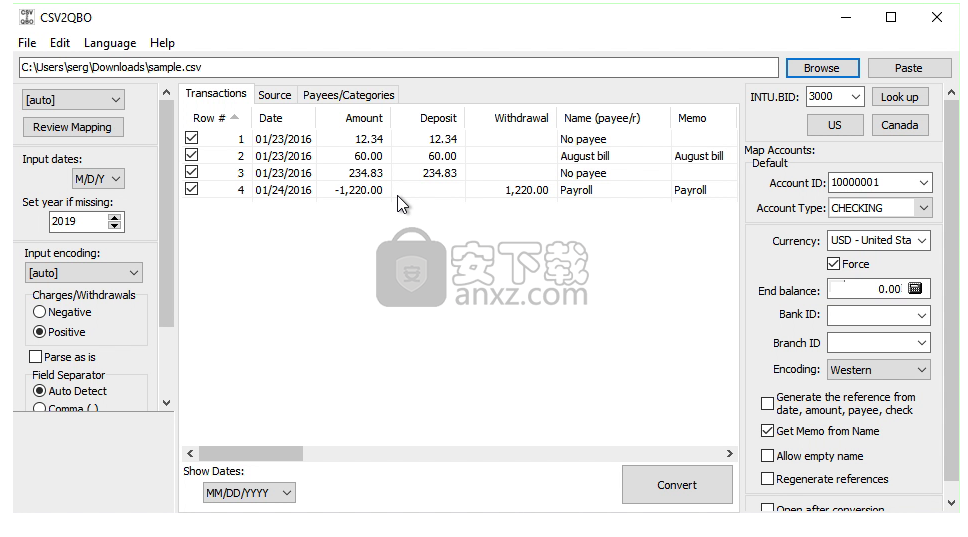Open the Help menu
Screen dimensions: 968x537
pyautogui.click(x=162, y=43)
